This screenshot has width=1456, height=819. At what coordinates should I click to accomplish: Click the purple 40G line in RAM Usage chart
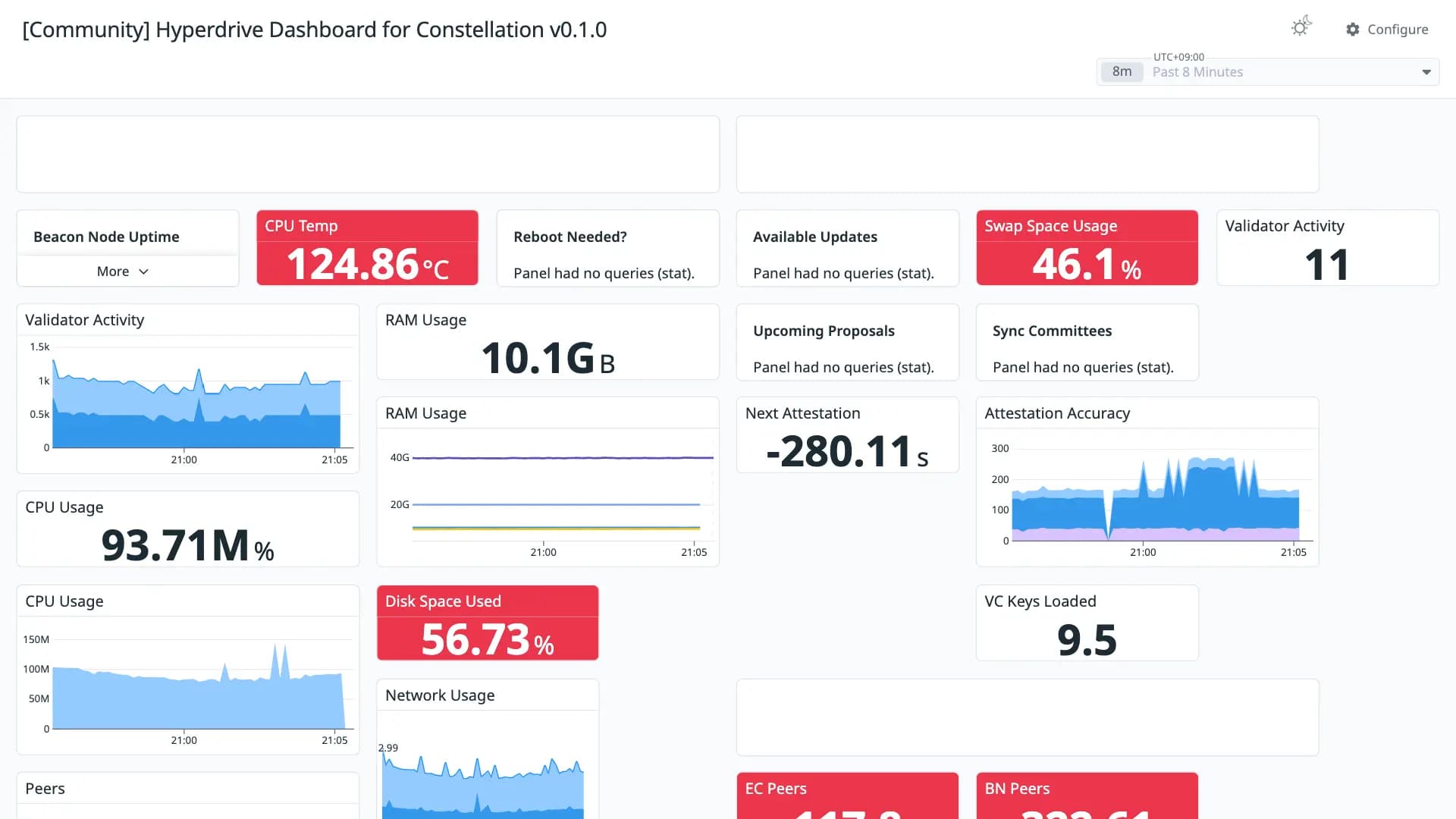click(x=563, y=458)
